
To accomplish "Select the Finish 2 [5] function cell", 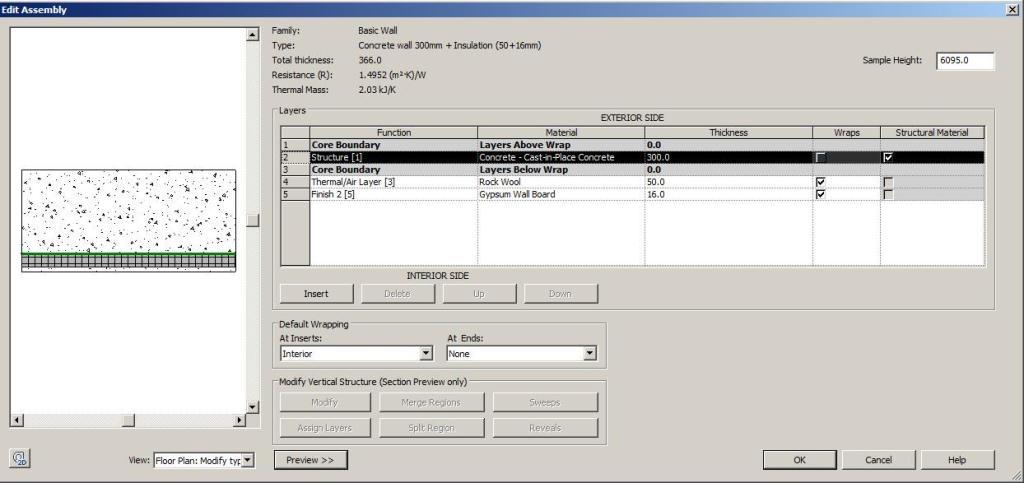I will point(394,195).
